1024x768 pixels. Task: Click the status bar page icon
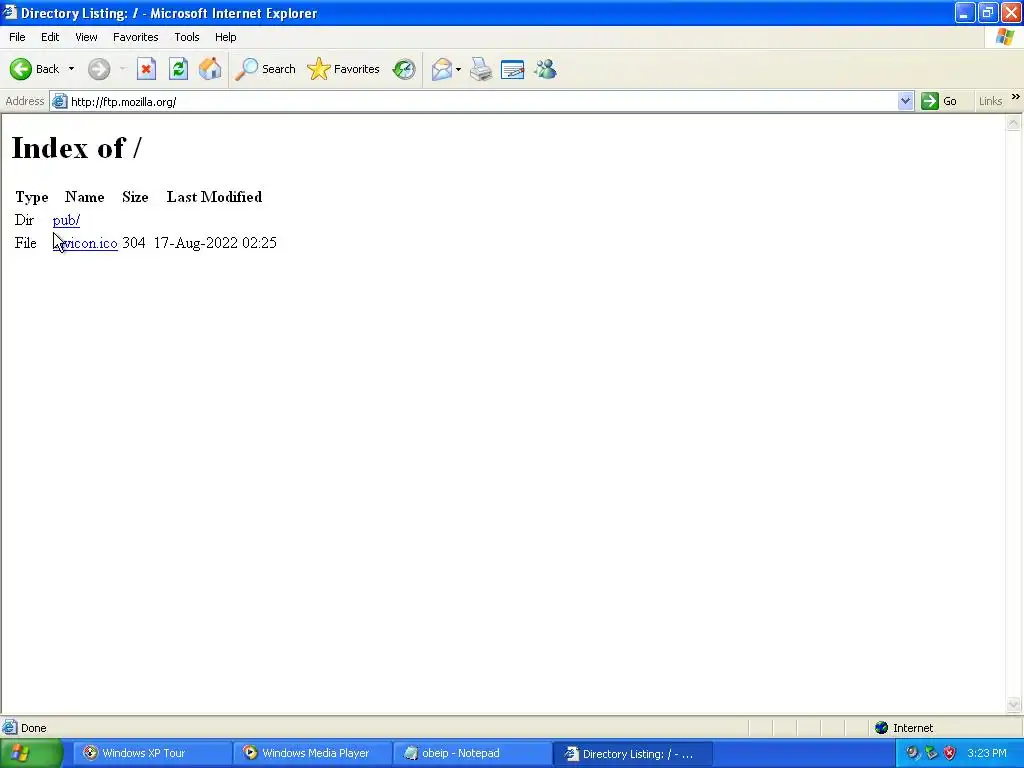point(10,728)
